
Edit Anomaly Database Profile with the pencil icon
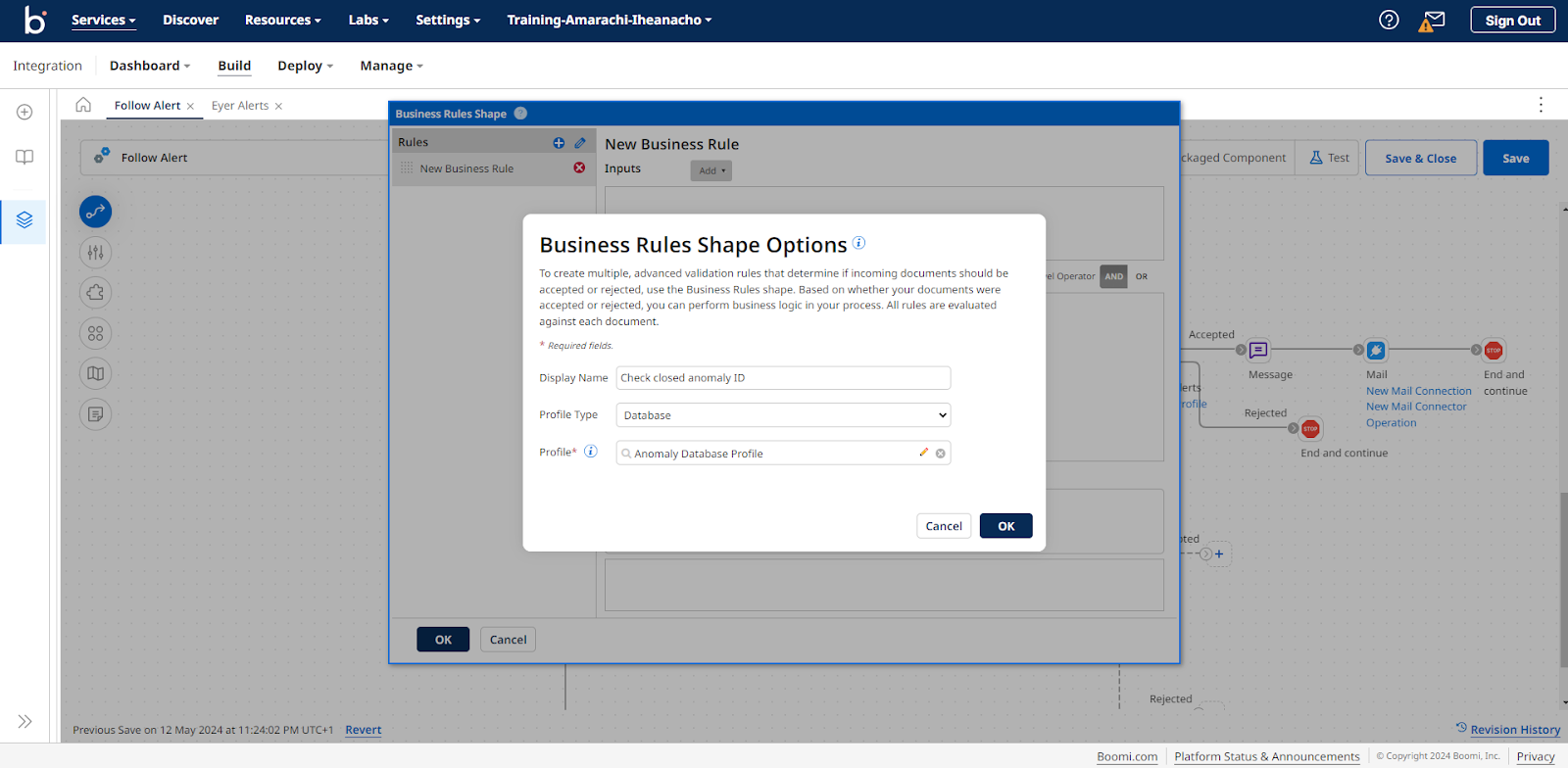pos(923,453)
